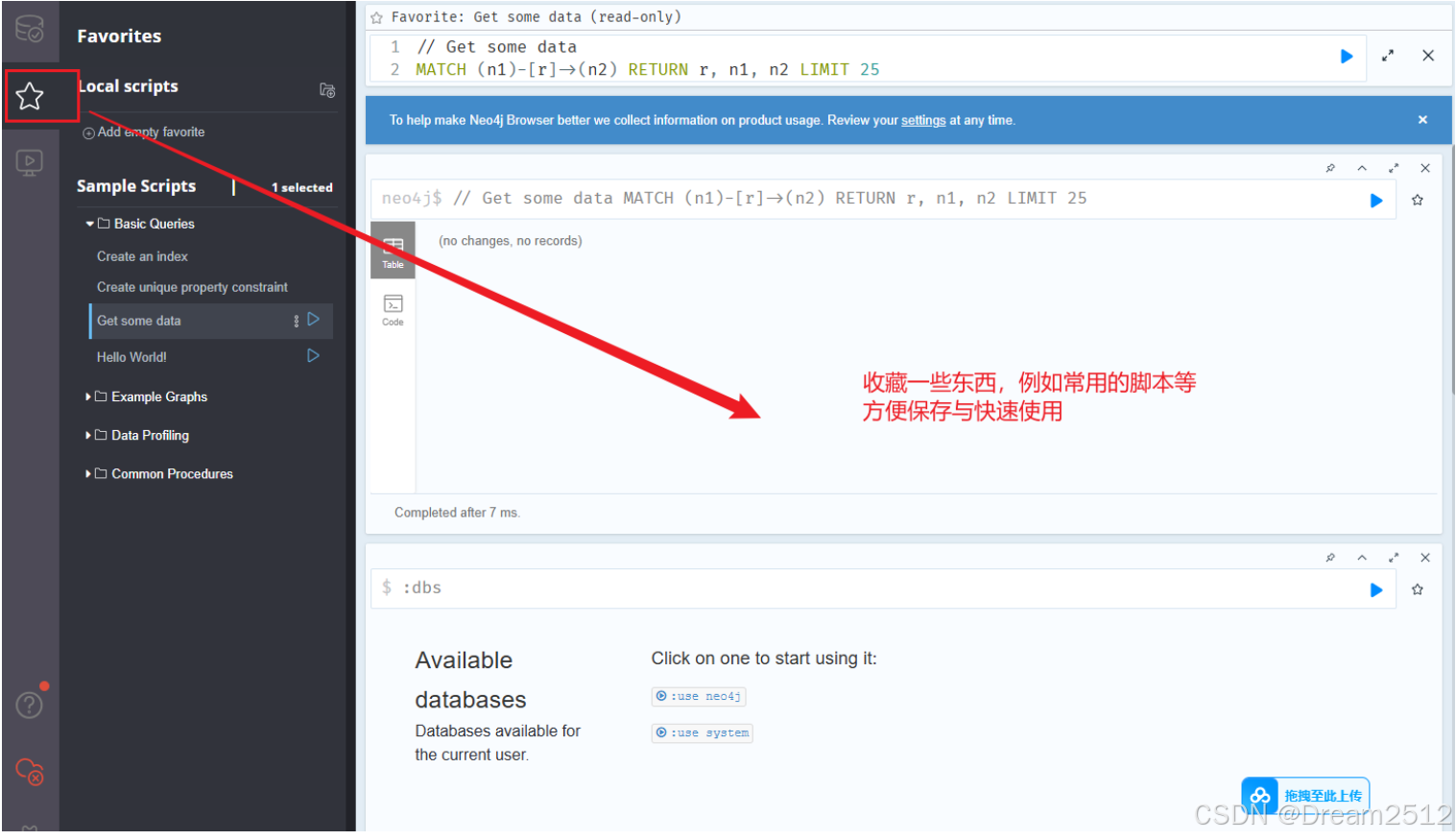Screen dimensions: 1456x840
Task: Rerun the query in the result frame
Action: click(1376, 201)
